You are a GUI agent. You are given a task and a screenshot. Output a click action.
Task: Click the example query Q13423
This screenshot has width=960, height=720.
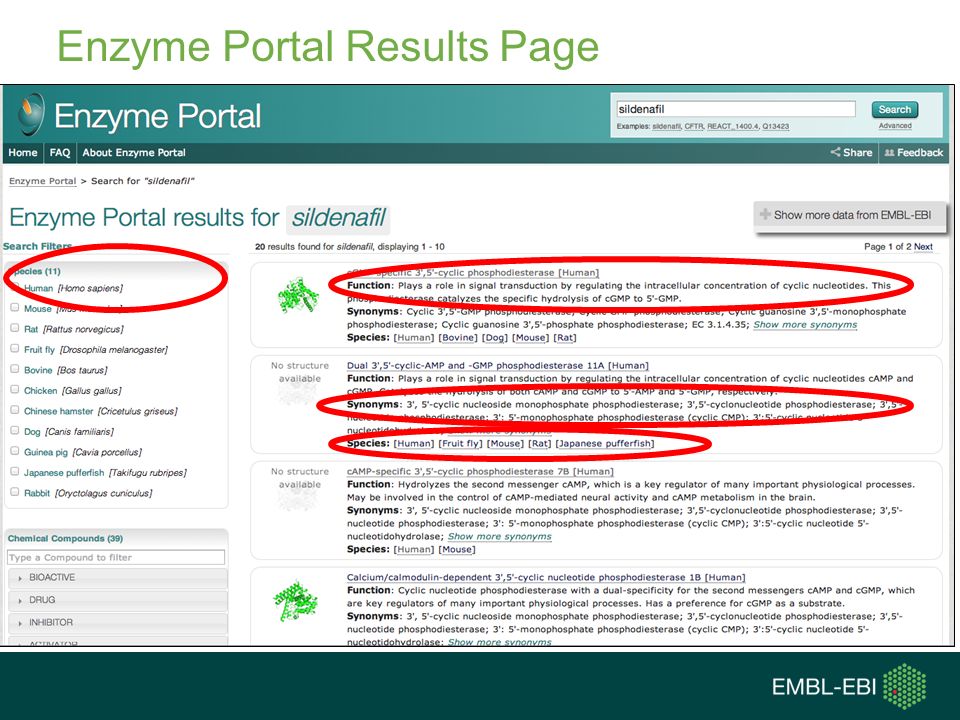tap(776, 126)
